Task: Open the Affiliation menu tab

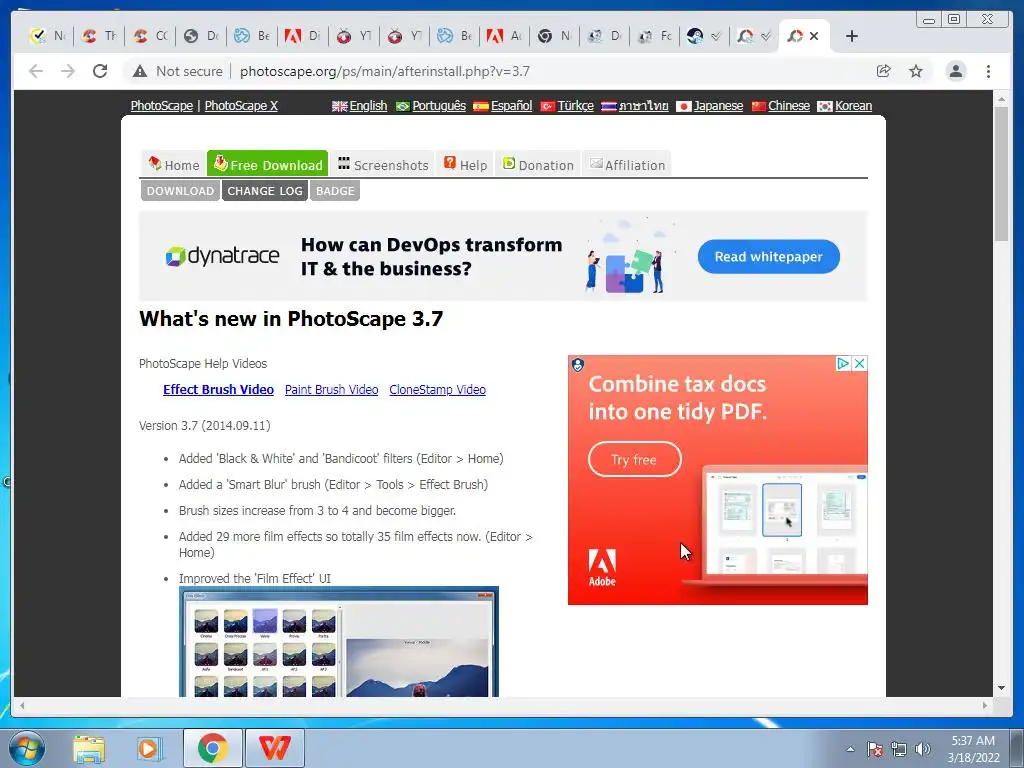Action: click(627, 165)
